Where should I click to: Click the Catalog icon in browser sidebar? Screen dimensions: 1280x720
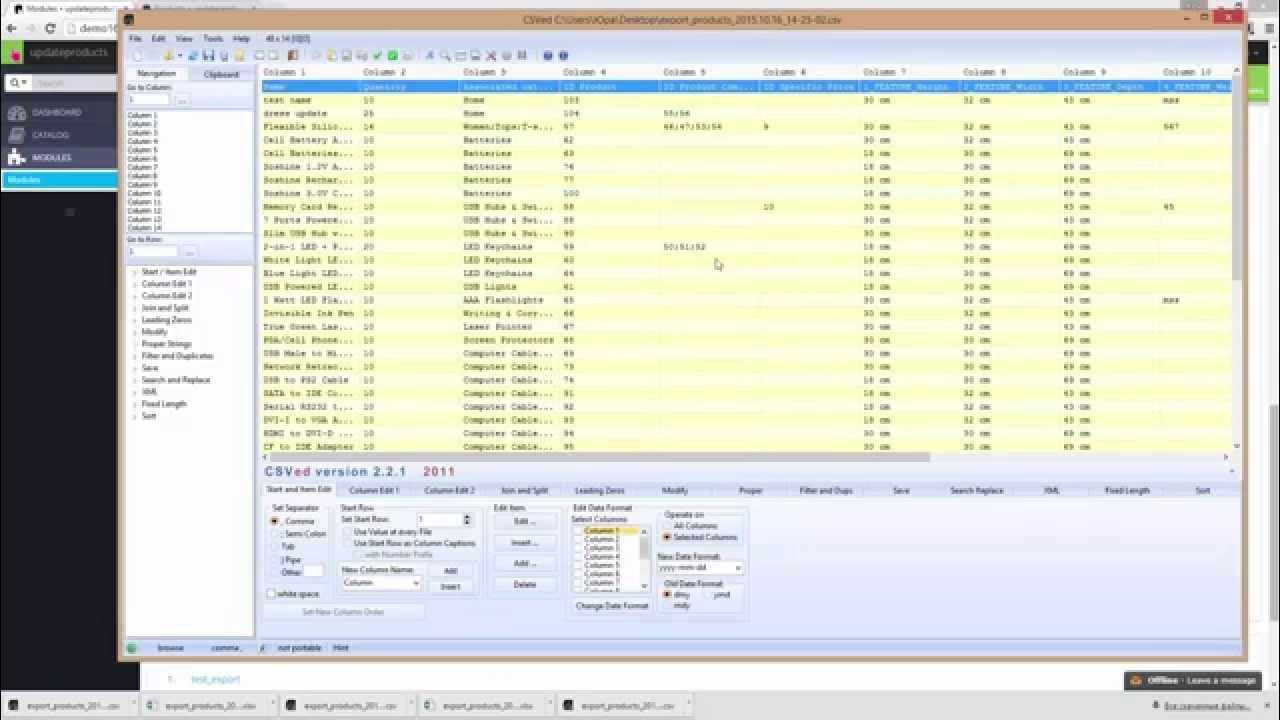(x=16, y=135)
